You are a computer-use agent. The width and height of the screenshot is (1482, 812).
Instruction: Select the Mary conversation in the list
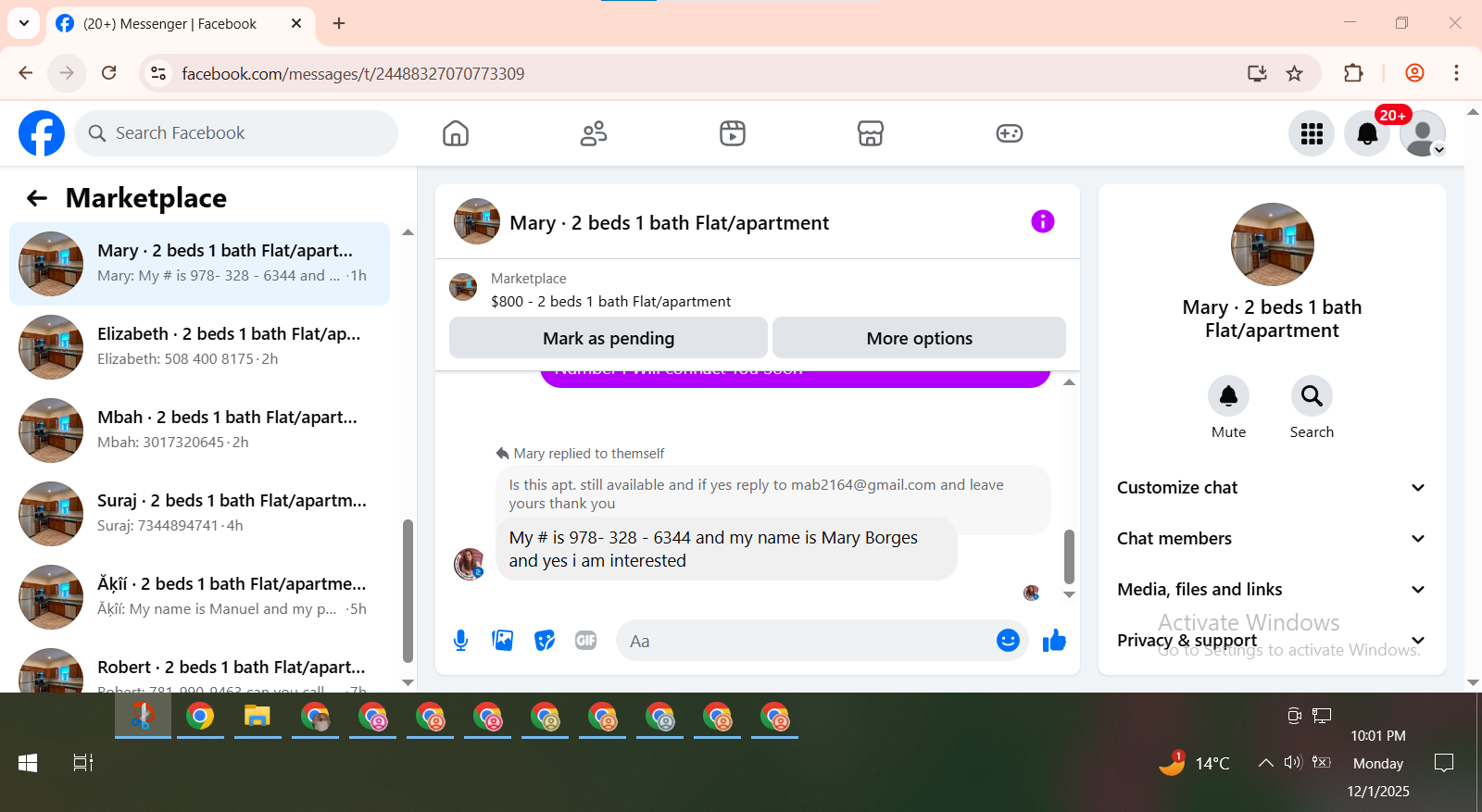(x=199, y=264)
